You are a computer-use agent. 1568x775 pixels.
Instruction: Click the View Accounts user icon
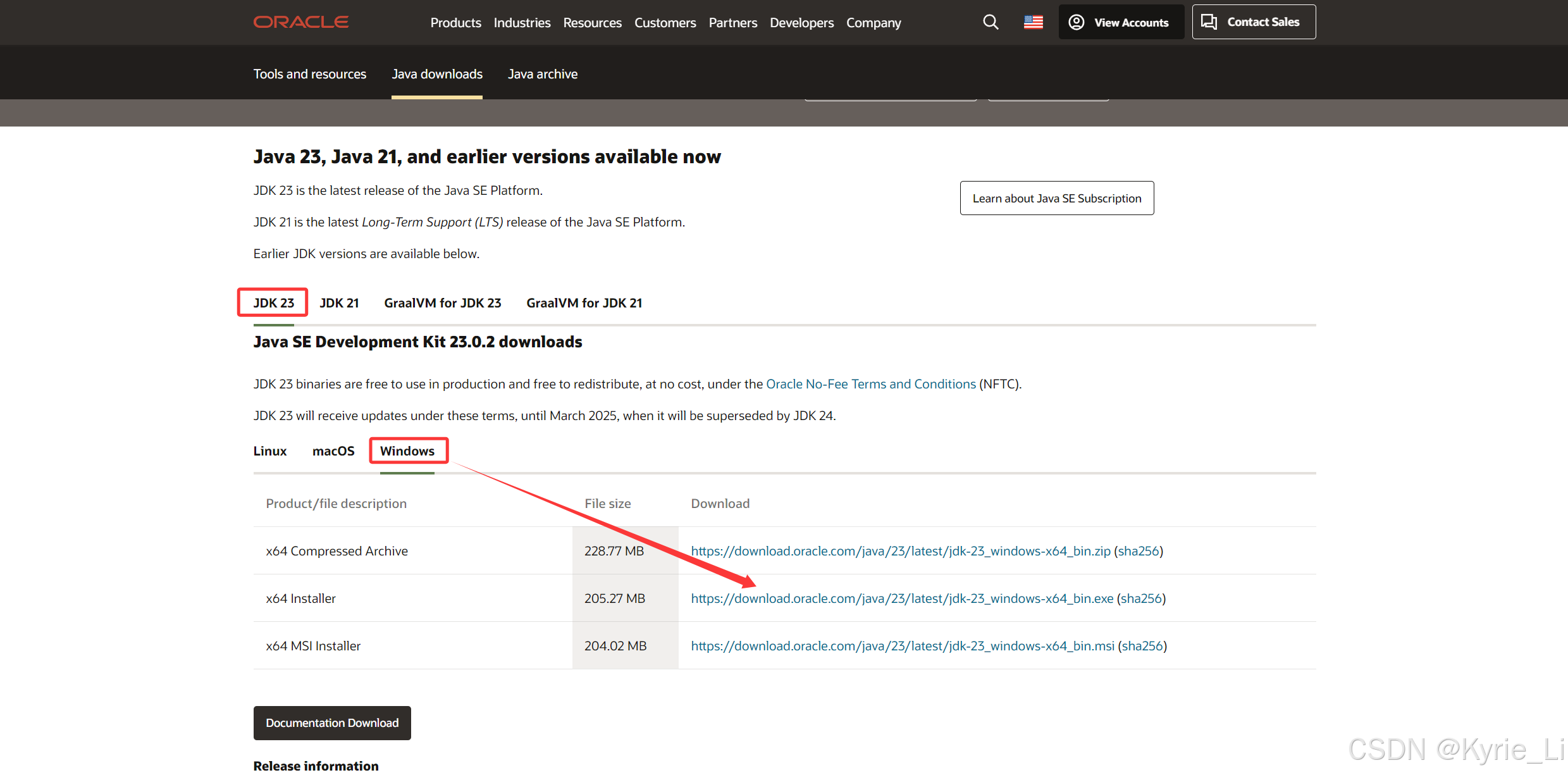1076,23
